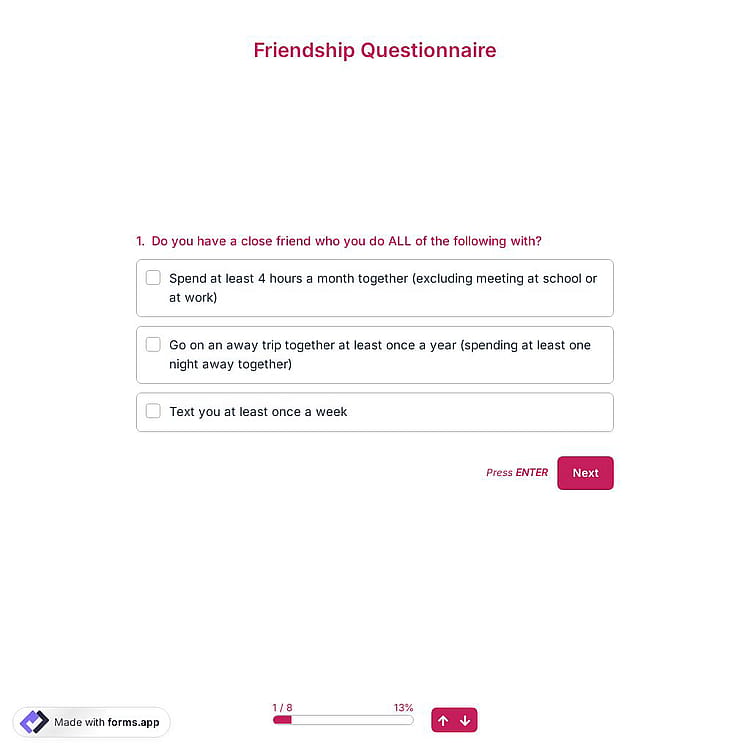Viewport: 750px width, 750px height.
Task: Click the question 1 heading text
Action: [339, 241]
